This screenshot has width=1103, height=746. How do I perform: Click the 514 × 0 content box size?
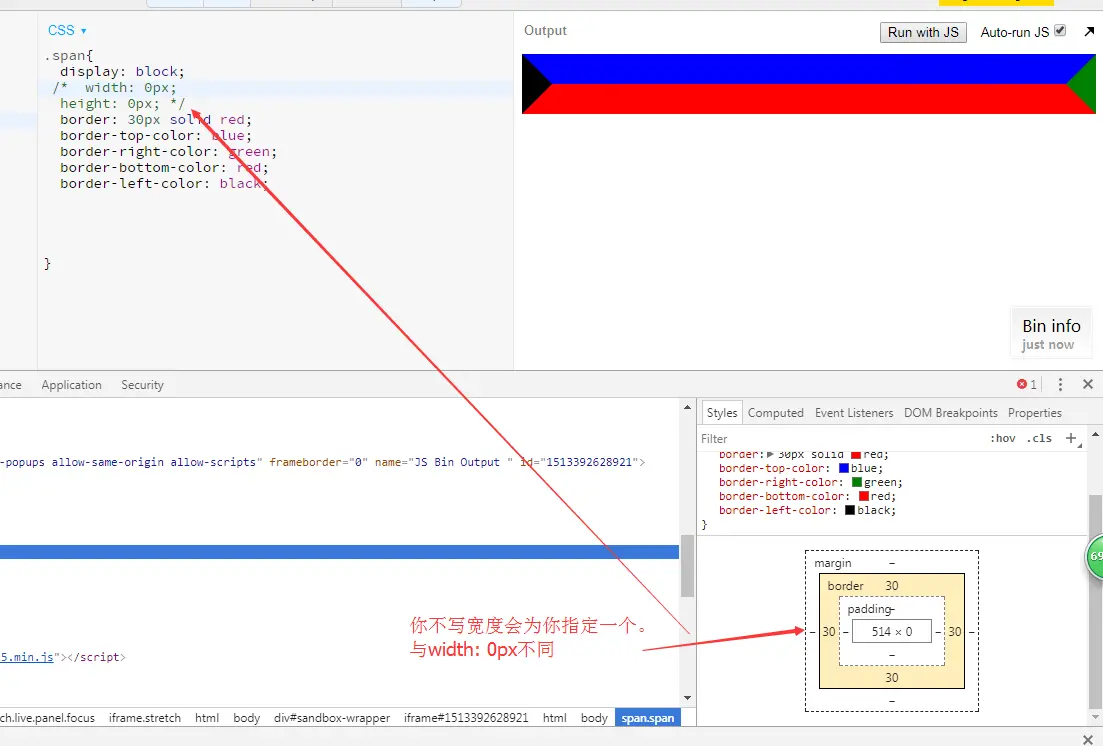(891, 631)
